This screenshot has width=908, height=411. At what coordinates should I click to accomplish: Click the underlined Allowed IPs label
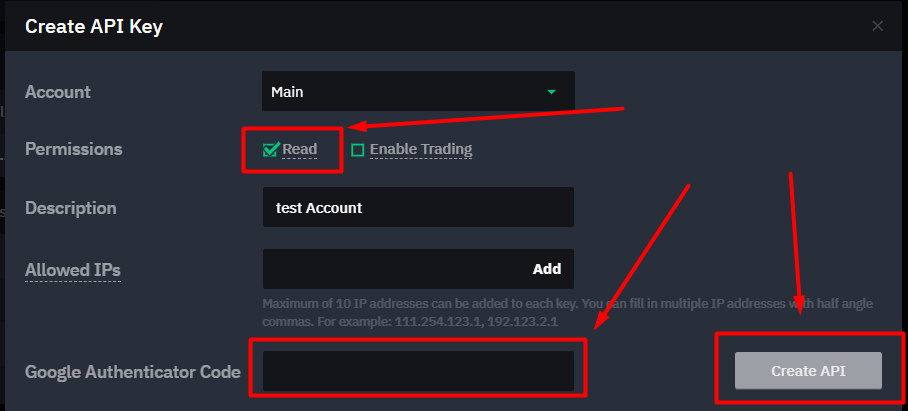[73, 270]
